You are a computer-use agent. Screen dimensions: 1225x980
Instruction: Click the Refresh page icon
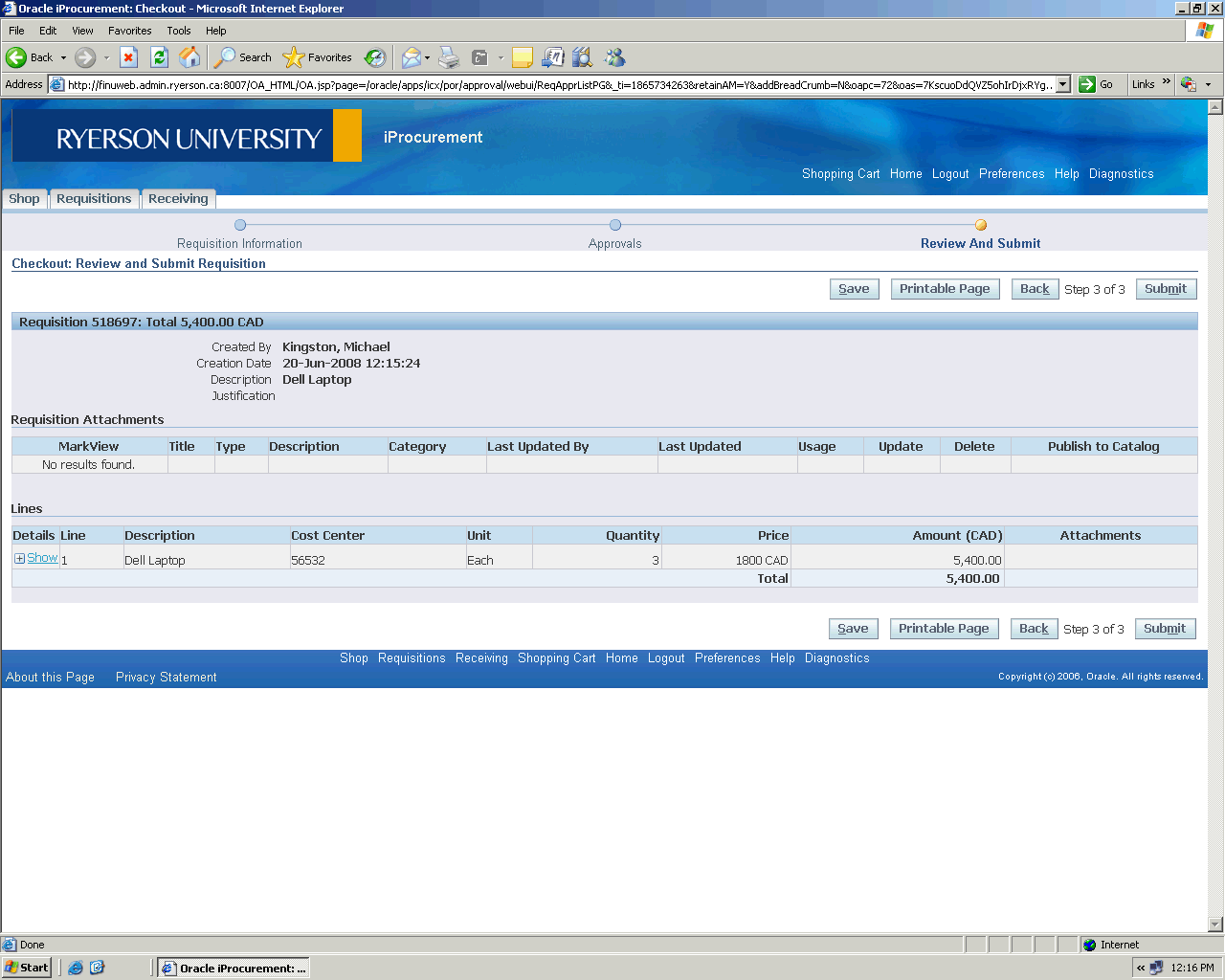pos(160,57)
